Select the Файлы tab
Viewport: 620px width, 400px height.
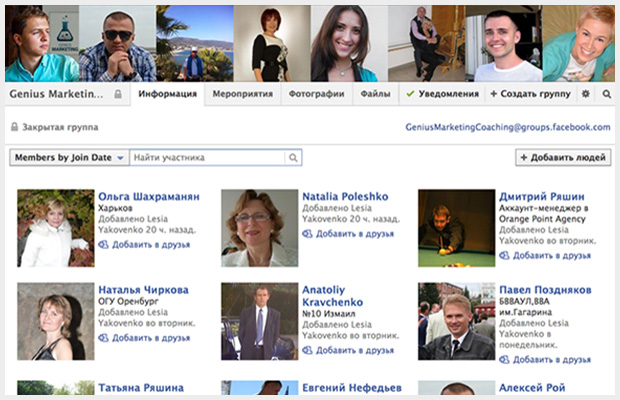(375, 94)
